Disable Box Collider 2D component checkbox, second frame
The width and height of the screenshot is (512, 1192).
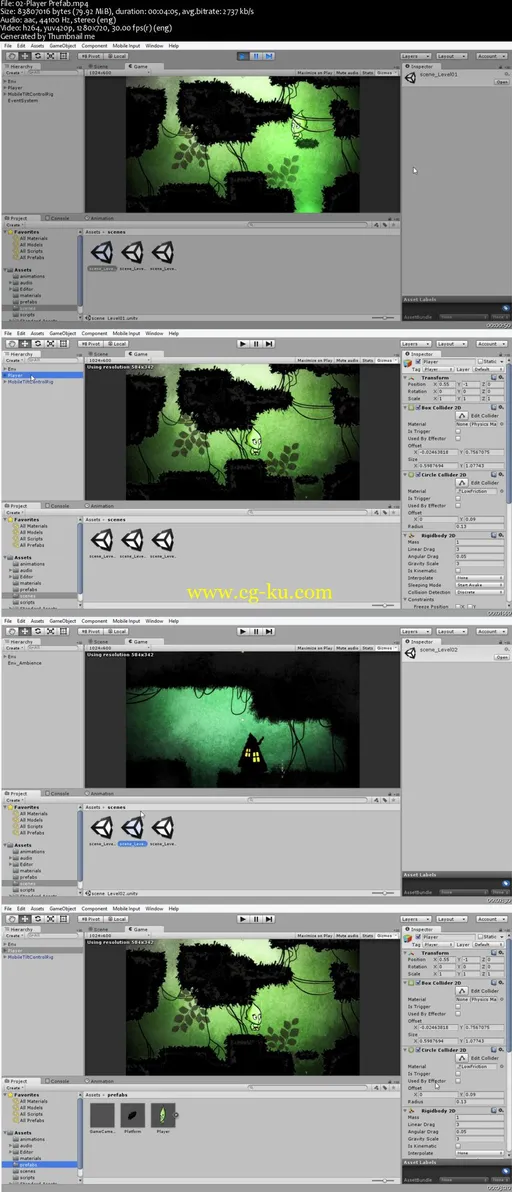(x=418, y=407)
